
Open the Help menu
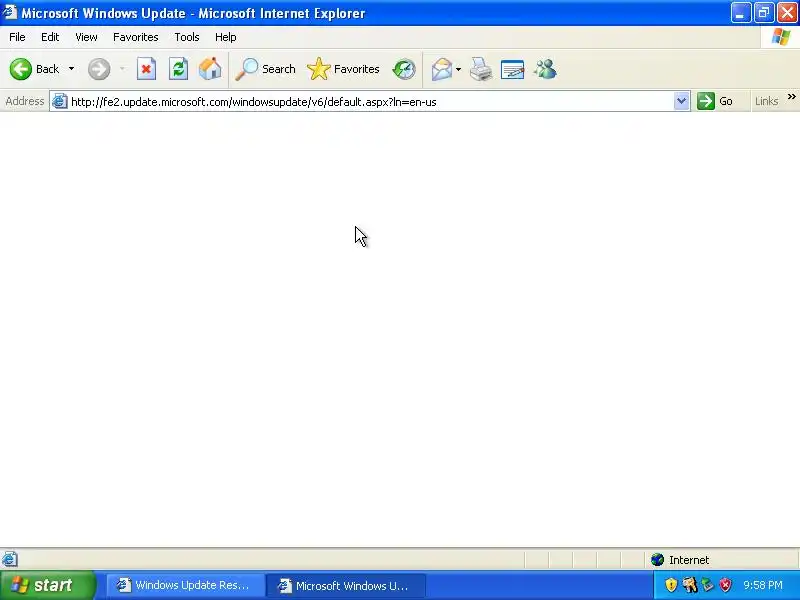(226, 37)
